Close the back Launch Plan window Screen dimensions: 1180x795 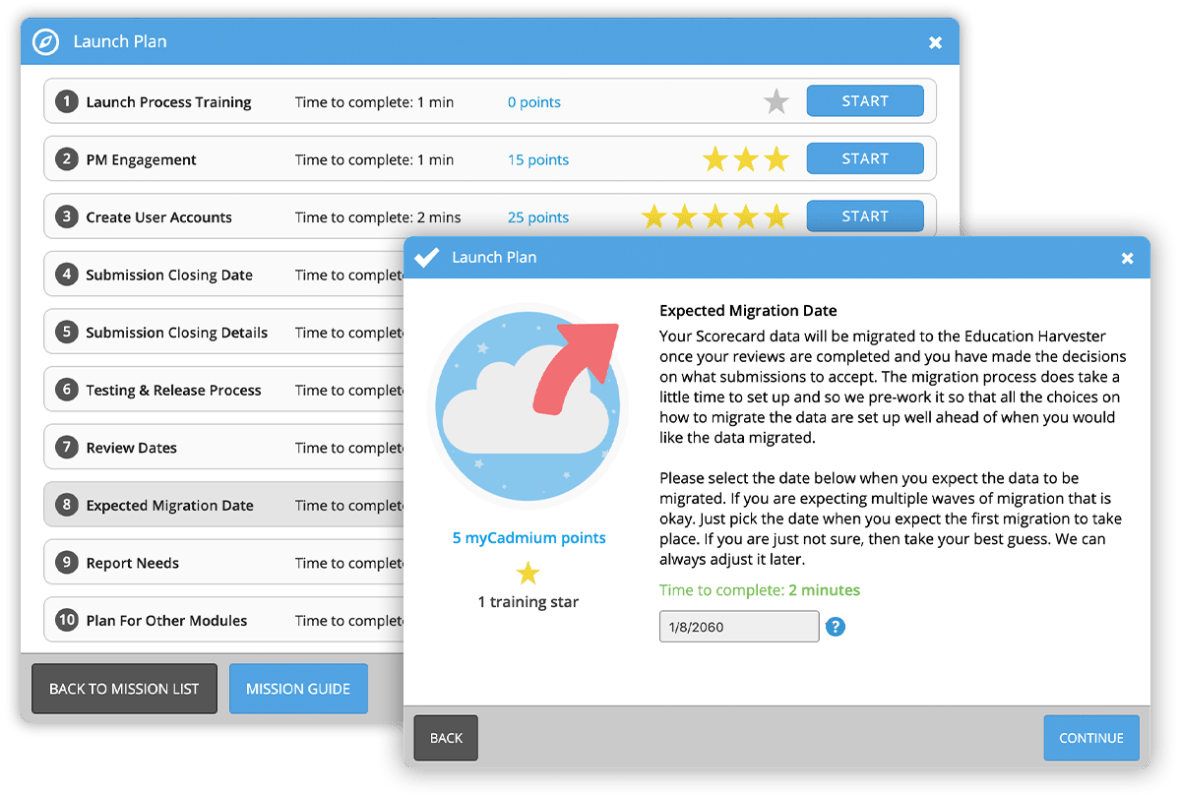(935, 43)
